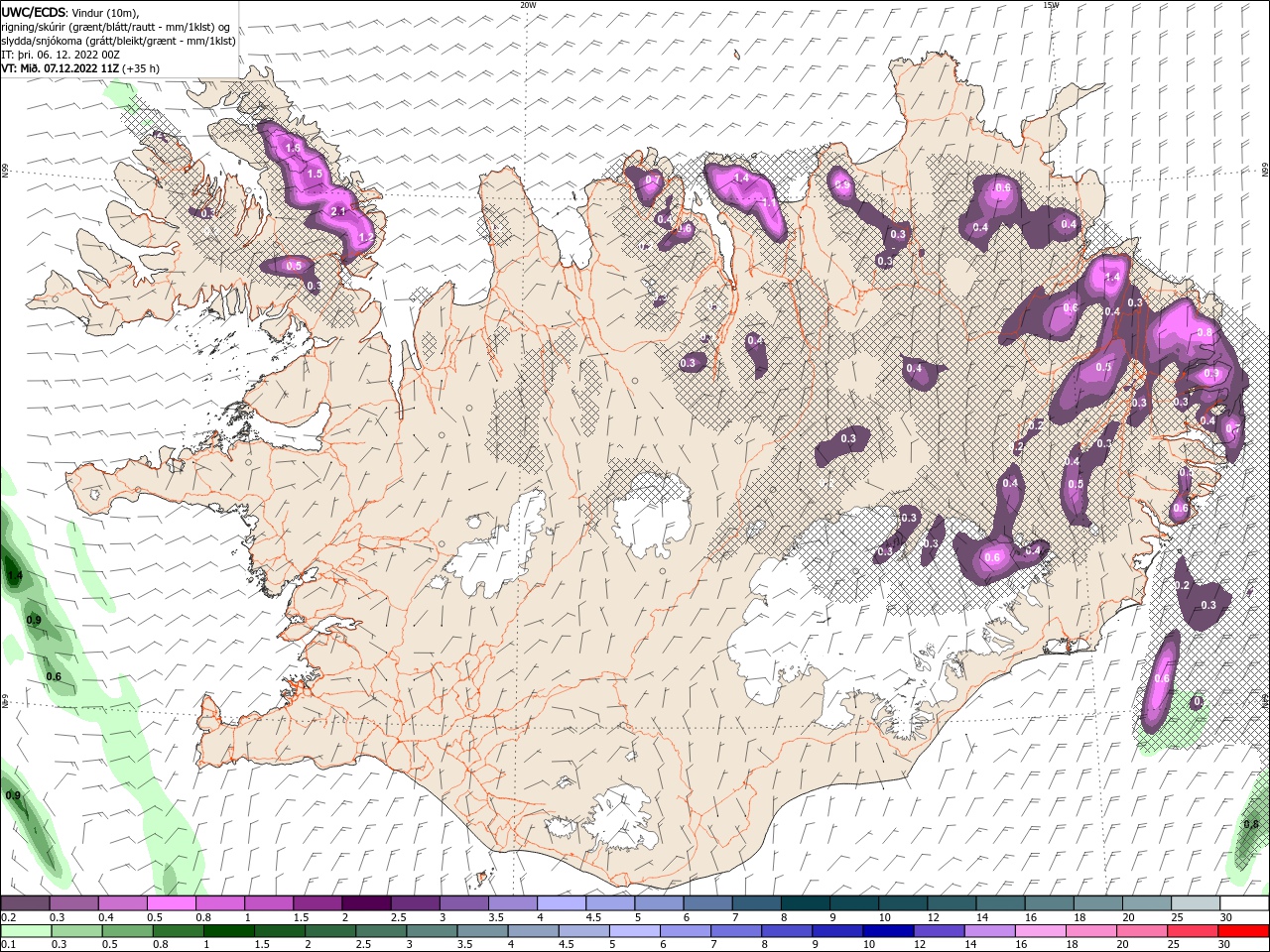Pick the top legend swatch starting at 0.4
This screenshot has height=952, width=1270.
(x=122, y=903)
